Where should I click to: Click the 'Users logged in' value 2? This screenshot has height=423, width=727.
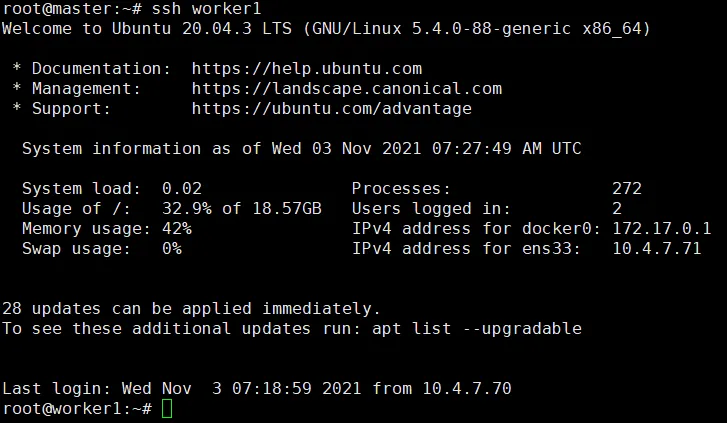point(617,209)
